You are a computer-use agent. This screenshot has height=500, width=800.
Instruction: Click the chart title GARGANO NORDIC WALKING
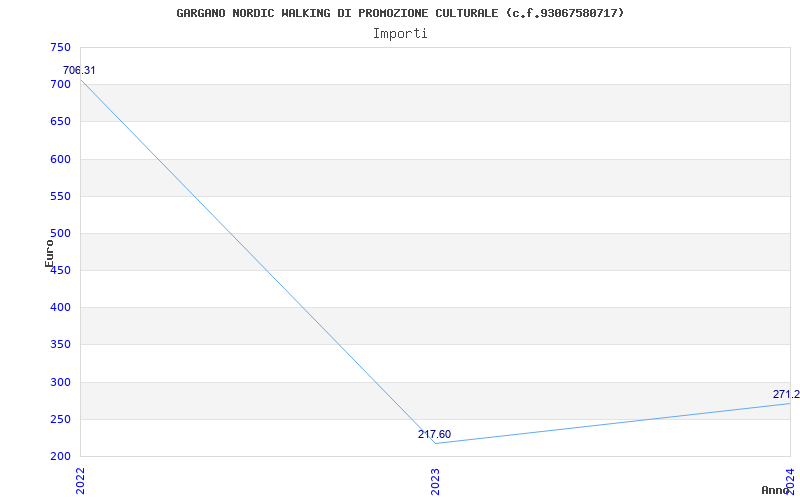tap(400, 13)
